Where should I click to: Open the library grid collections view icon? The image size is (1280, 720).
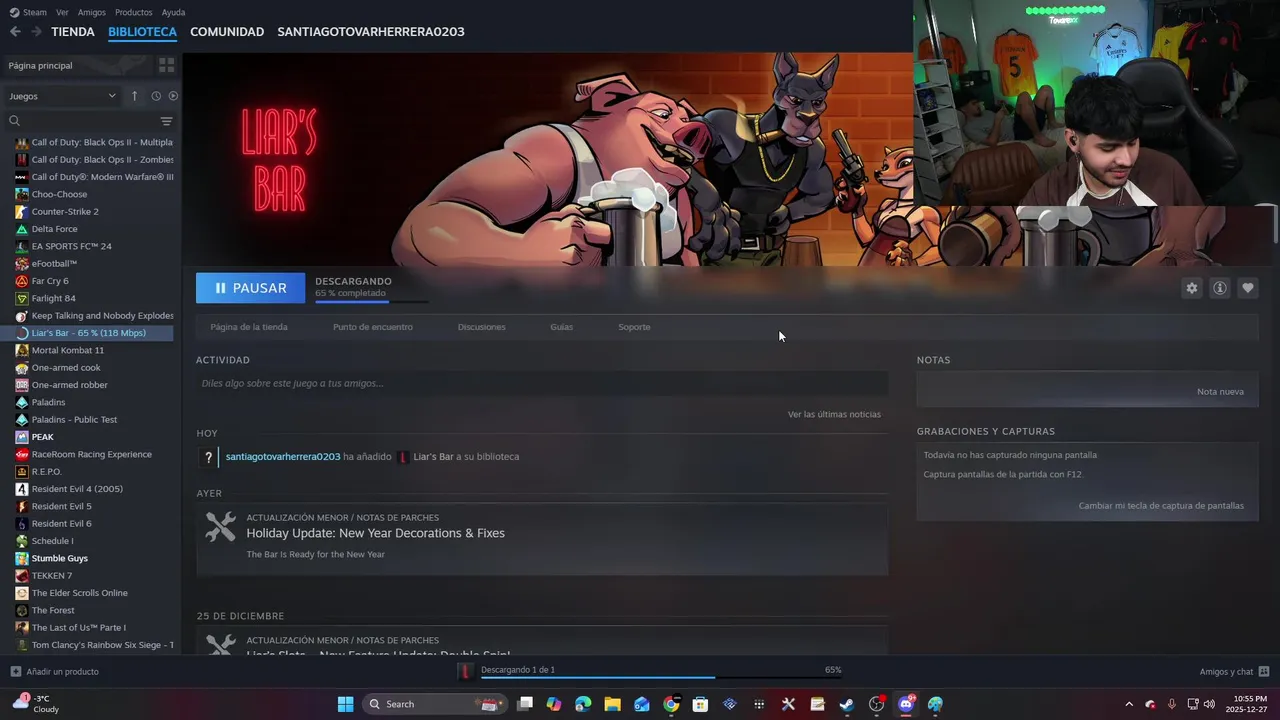166,65
